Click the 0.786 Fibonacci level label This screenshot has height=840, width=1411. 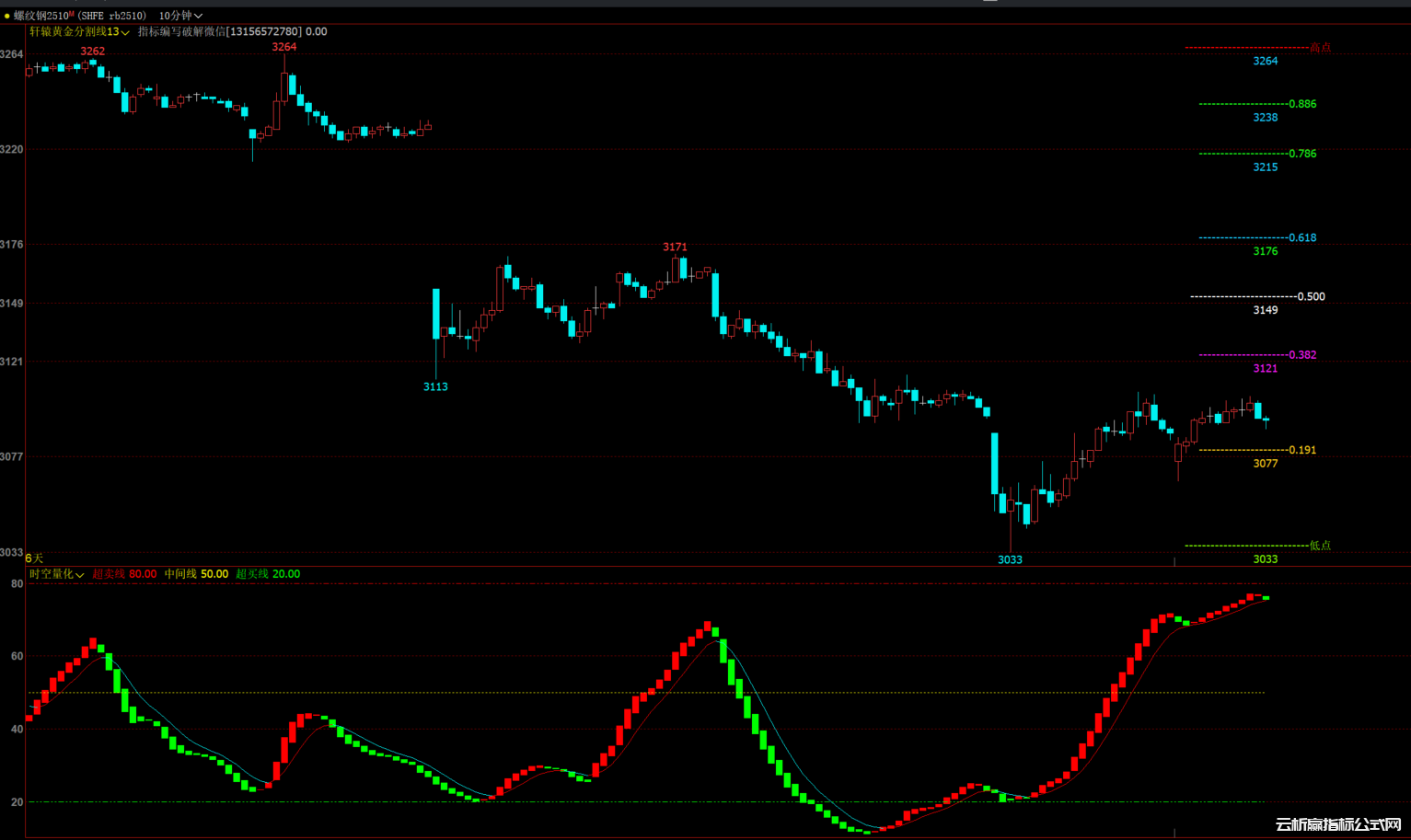point(1302,154)
